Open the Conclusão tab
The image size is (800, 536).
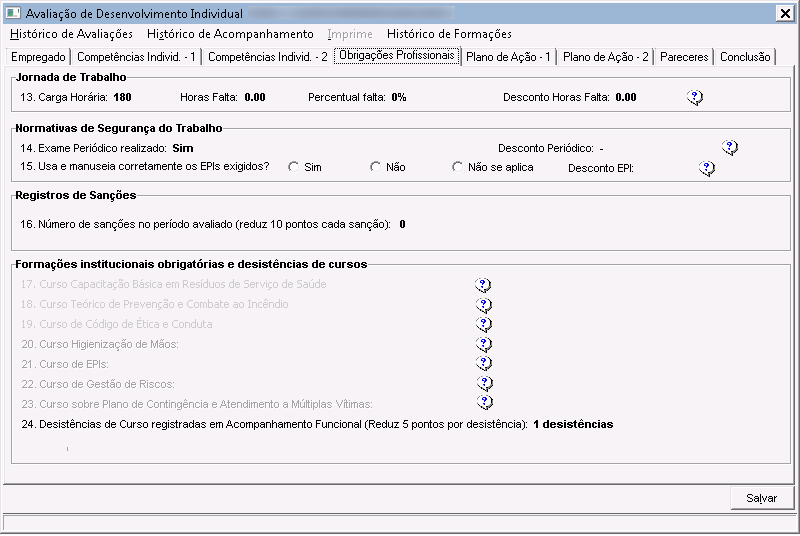point(745,57)
